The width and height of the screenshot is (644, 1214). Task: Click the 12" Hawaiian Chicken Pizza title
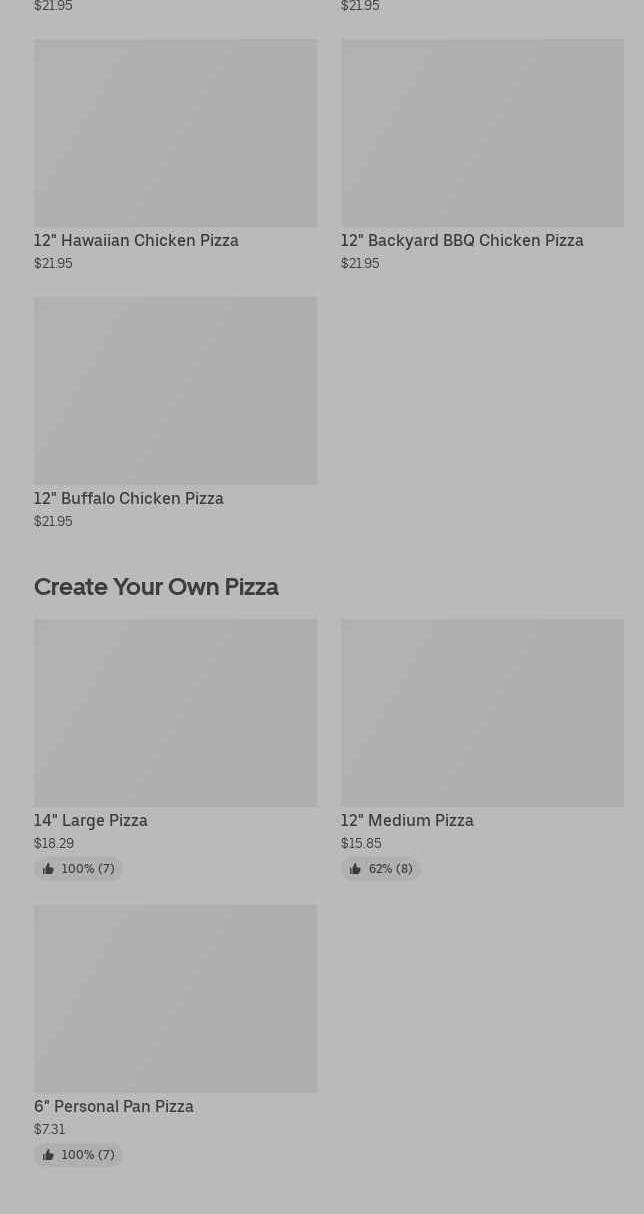[x=136, y=241]
